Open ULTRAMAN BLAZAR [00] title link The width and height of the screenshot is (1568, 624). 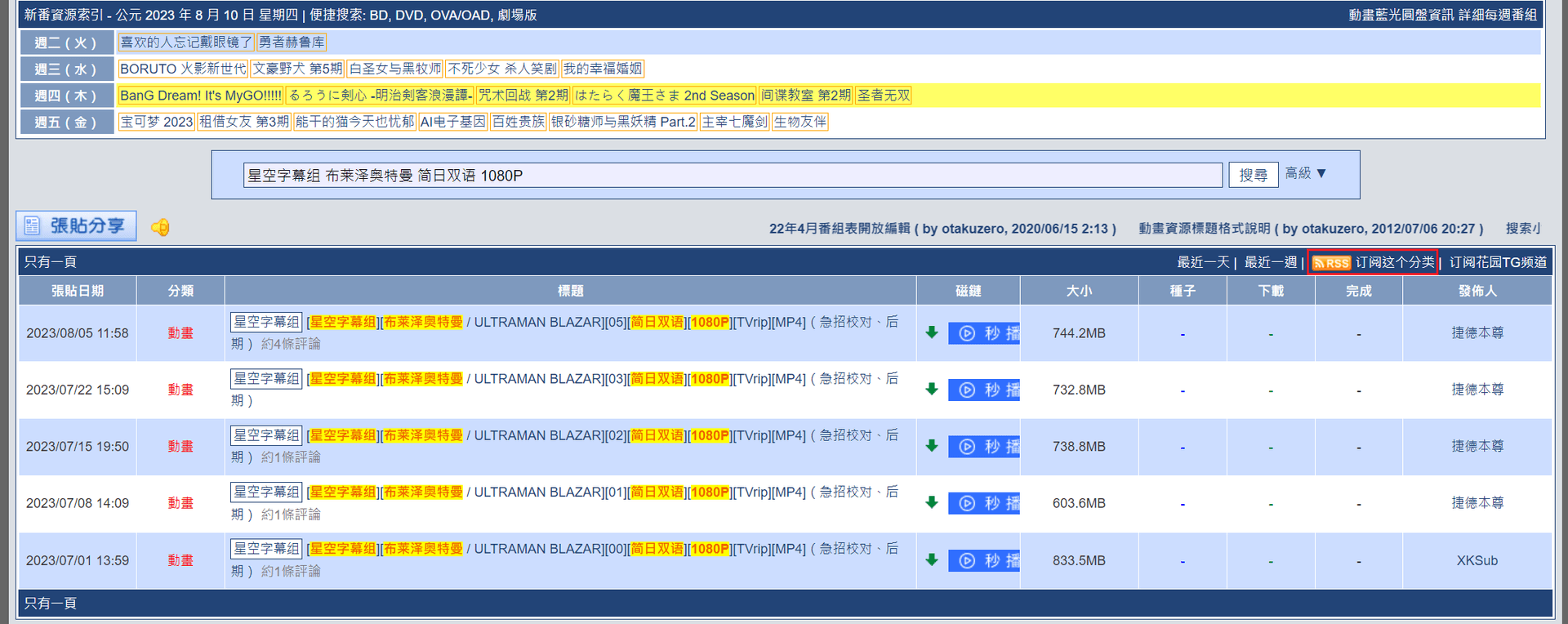[x=564, y=559]
